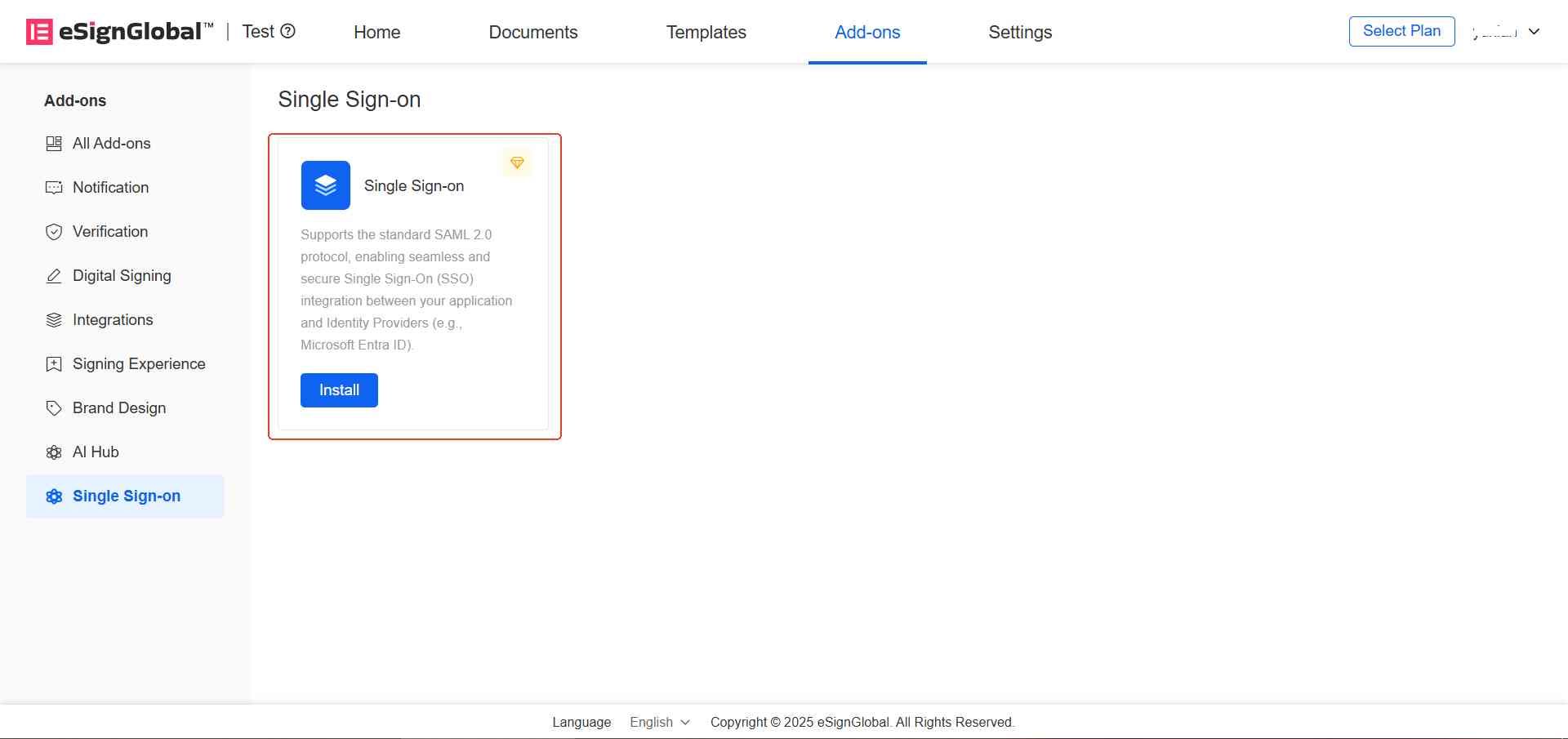Click the Digital Signing pen icon
The image size is (1568, 739).
click(x=54, y=276)
